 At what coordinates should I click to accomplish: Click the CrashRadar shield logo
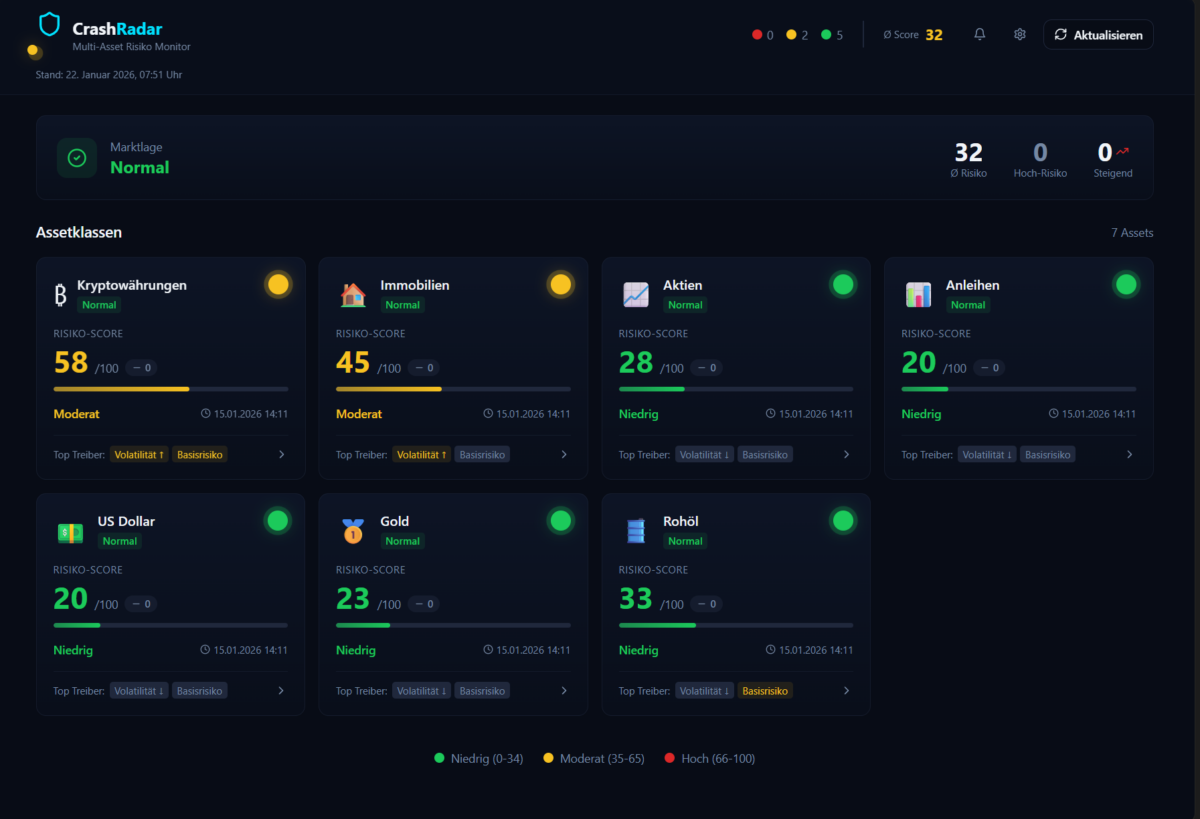[49, 25]
